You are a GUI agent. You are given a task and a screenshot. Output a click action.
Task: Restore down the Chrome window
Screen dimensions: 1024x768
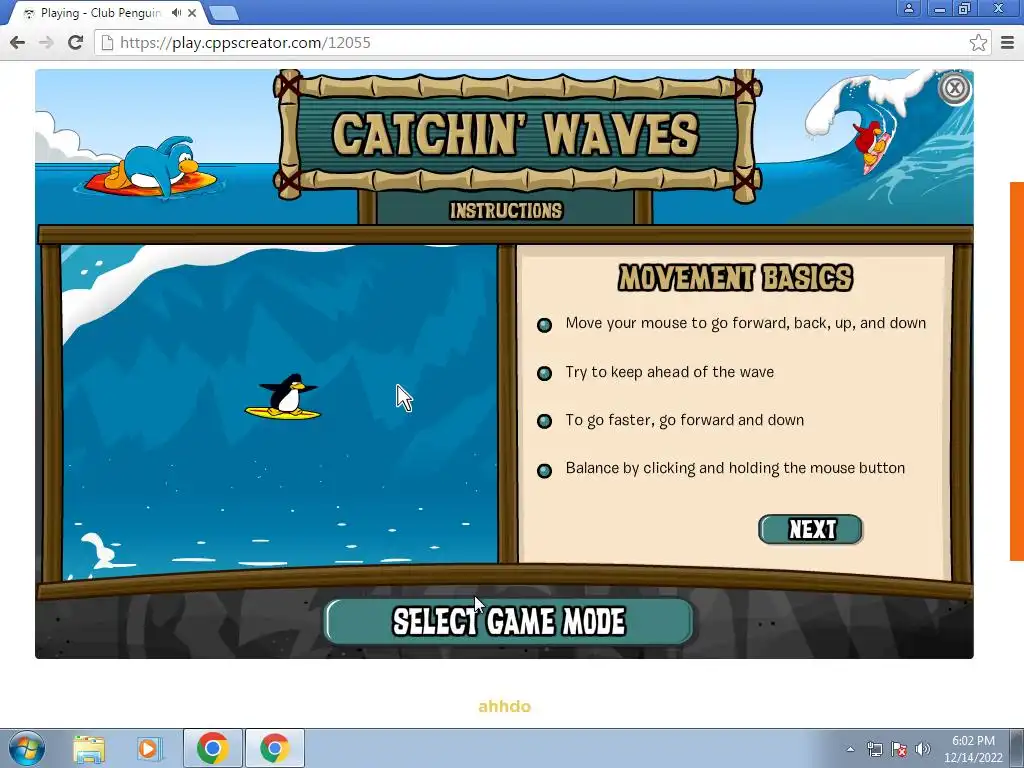pyautogui.click(x=965, y=8)
